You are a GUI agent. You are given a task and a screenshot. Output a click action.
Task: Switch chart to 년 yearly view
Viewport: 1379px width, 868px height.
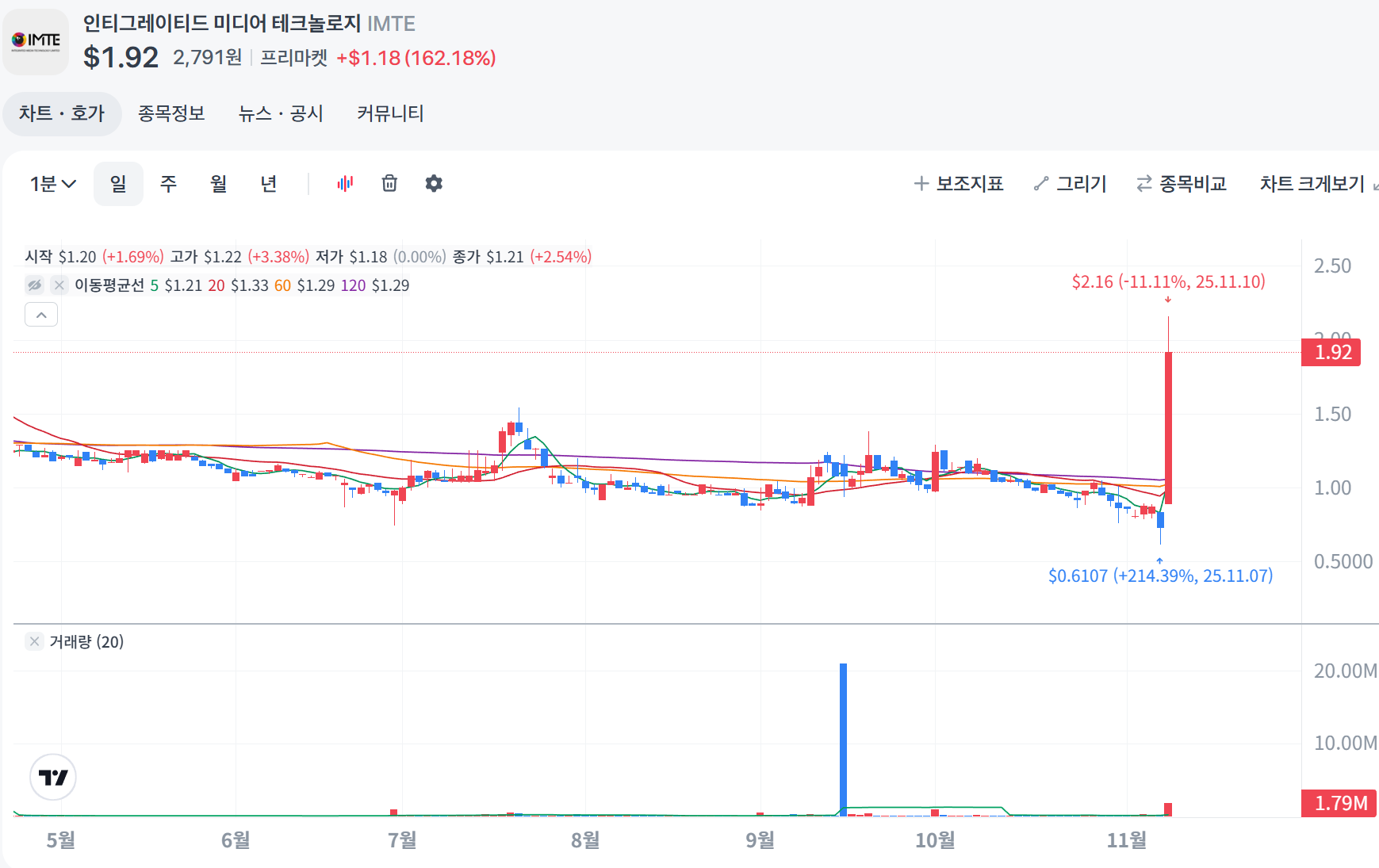[x=269, y=183]
